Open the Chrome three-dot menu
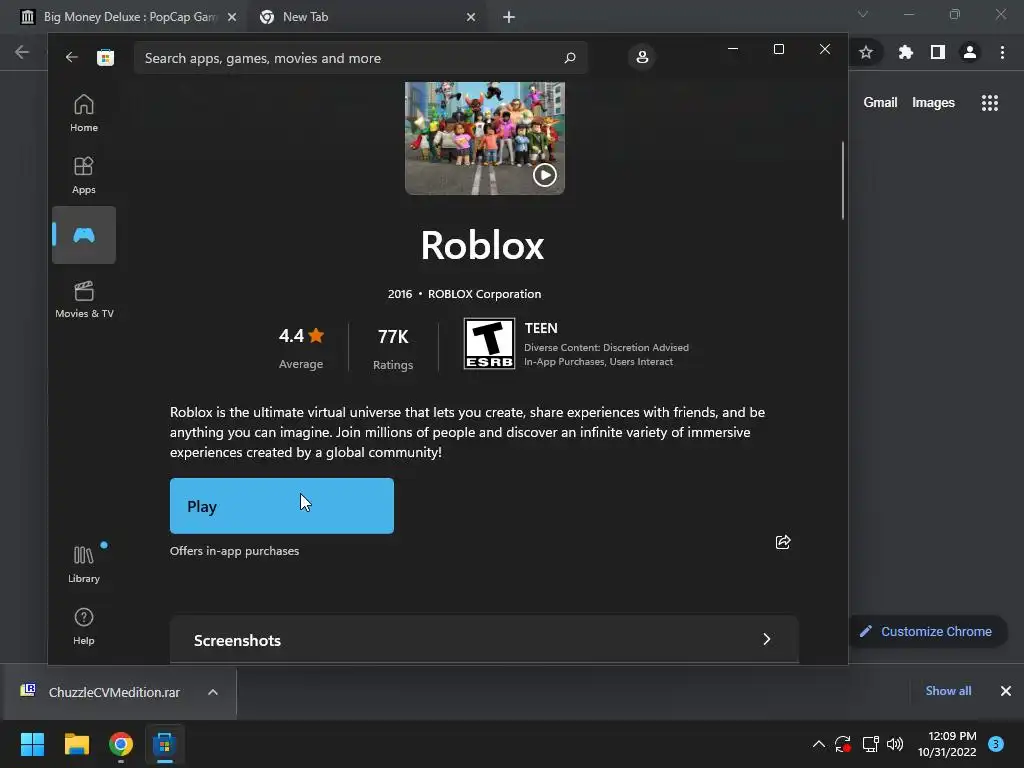The width and height of the screenshot is (1024, 768). (x=1002, y=52)
